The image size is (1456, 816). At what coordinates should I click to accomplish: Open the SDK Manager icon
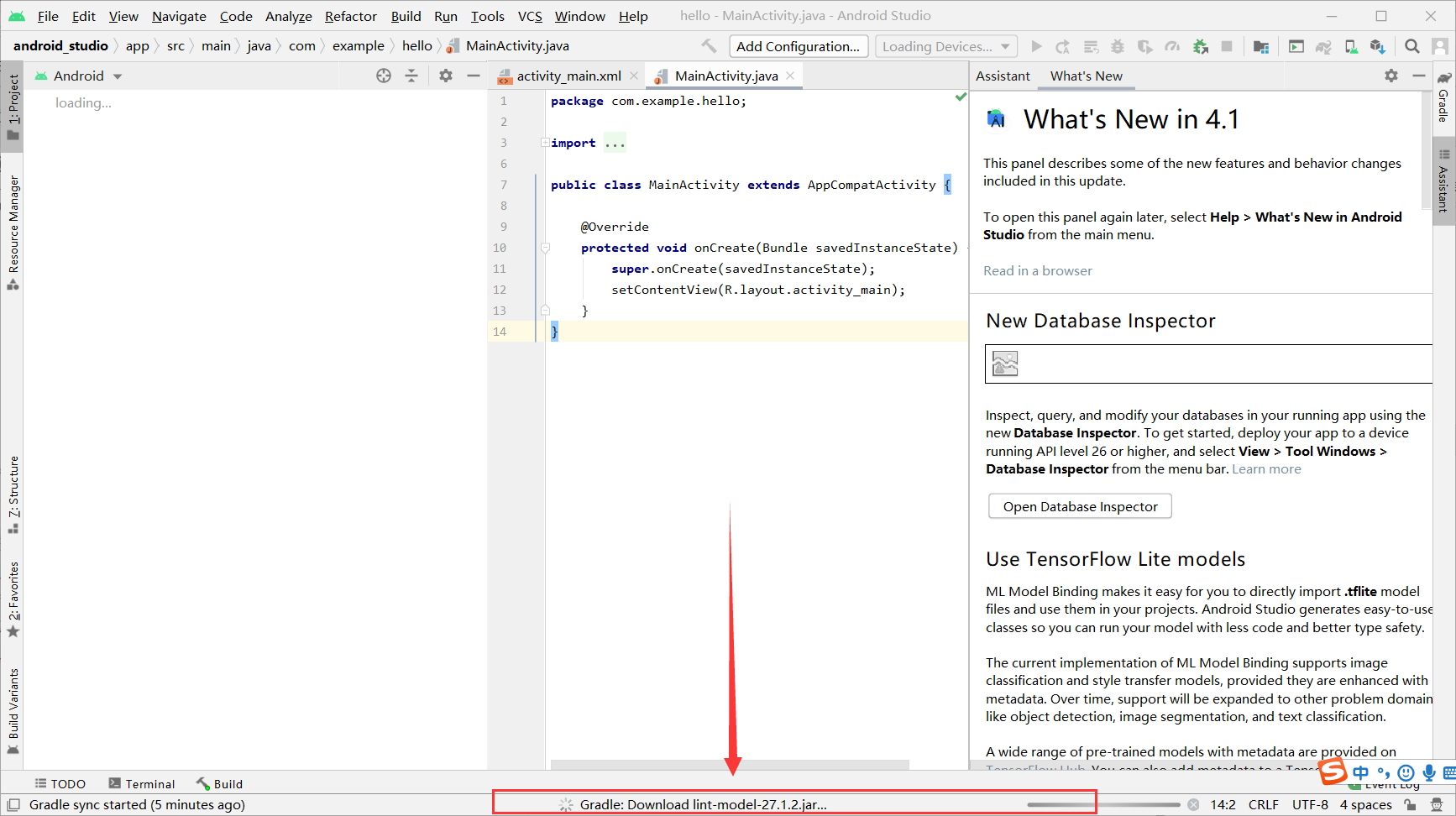click(1378, 46)
